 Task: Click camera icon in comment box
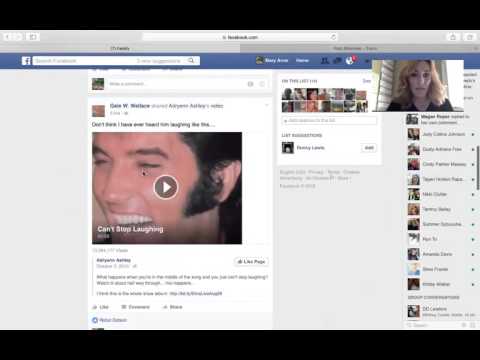tap(251, 84)
